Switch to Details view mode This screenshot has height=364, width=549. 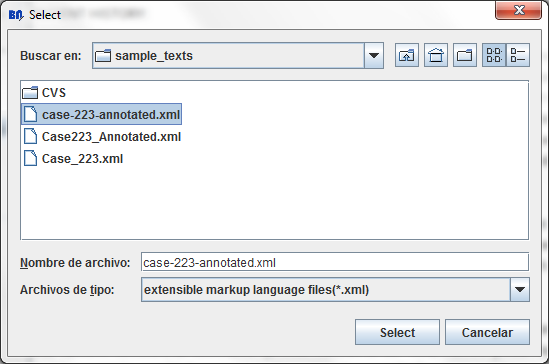point(518,55)
